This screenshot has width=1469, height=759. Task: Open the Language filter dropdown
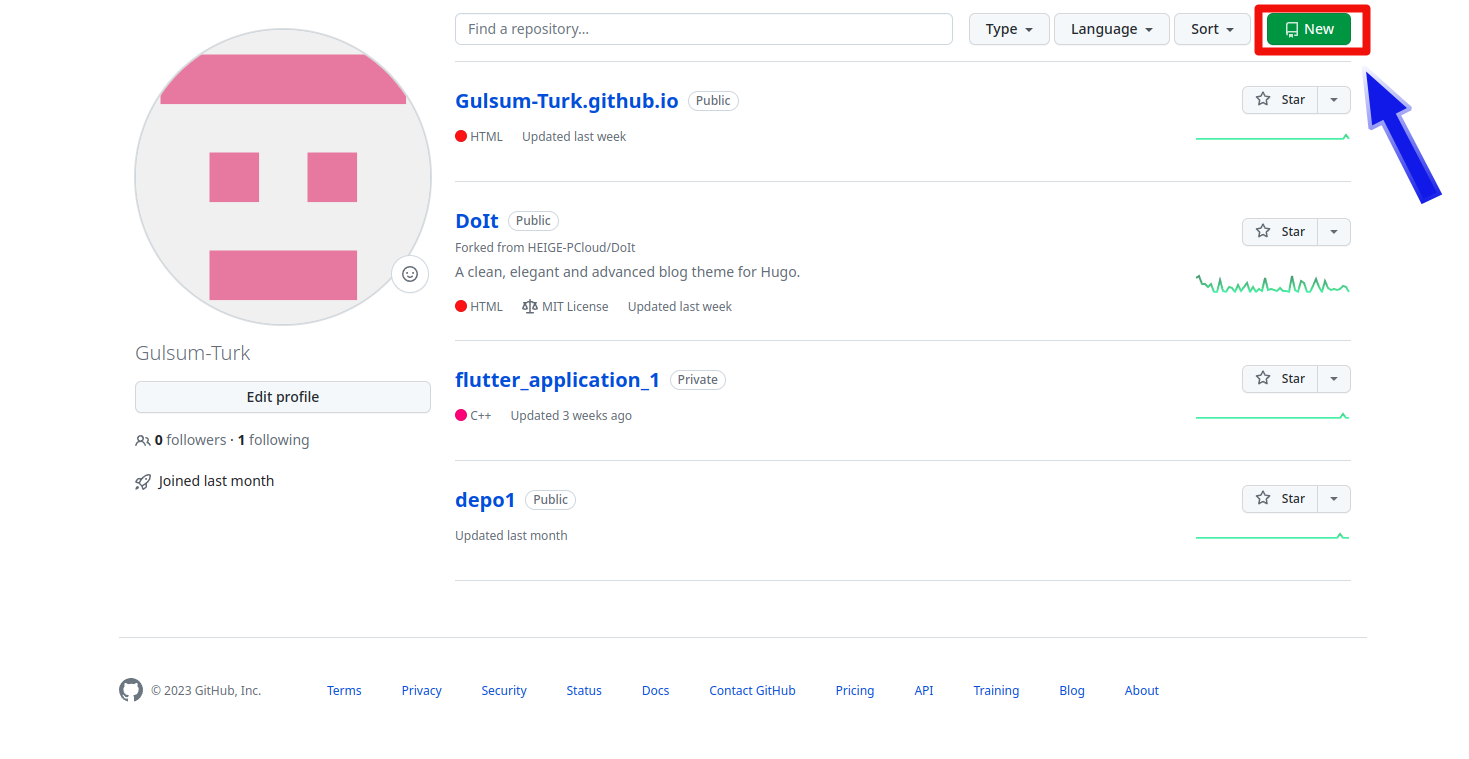1112,29
